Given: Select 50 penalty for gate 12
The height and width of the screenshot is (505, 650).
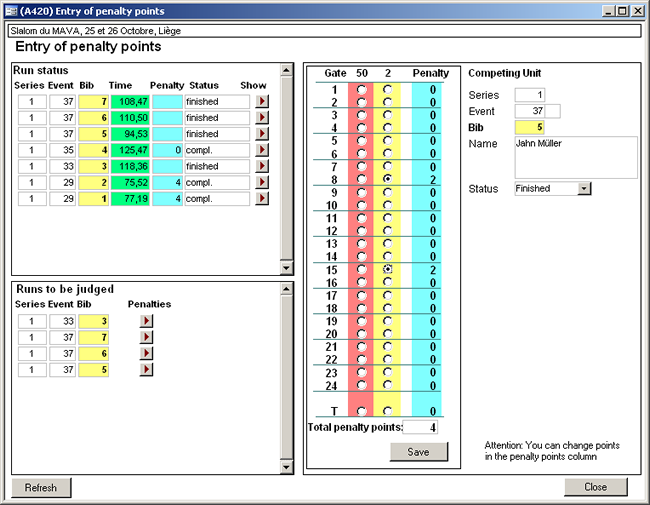Looking at the screenshot, I should pos(361,231).
